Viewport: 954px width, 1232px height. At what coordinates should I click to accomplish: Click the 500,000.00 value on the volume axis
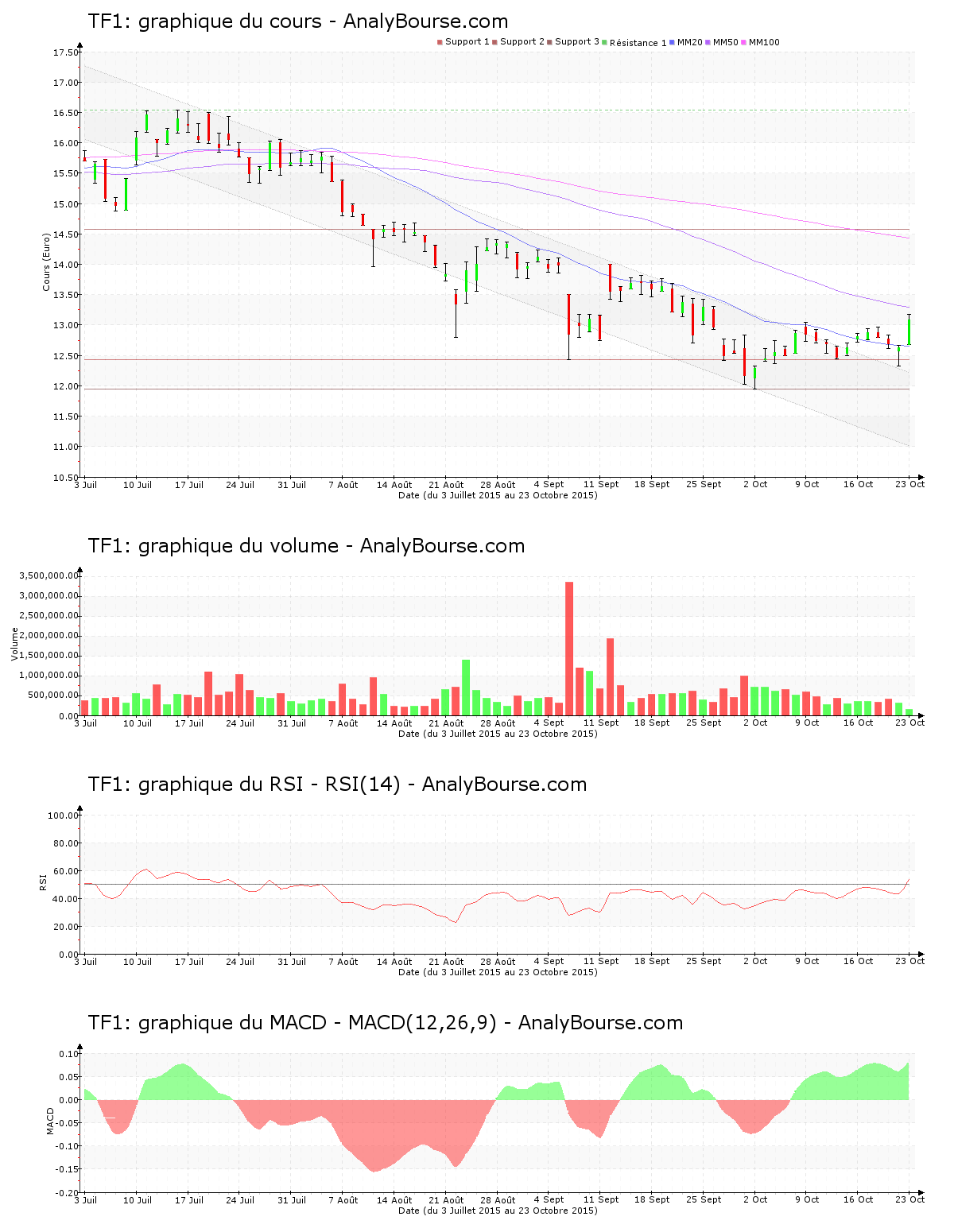pyautogui.click(x=52, y=695)
